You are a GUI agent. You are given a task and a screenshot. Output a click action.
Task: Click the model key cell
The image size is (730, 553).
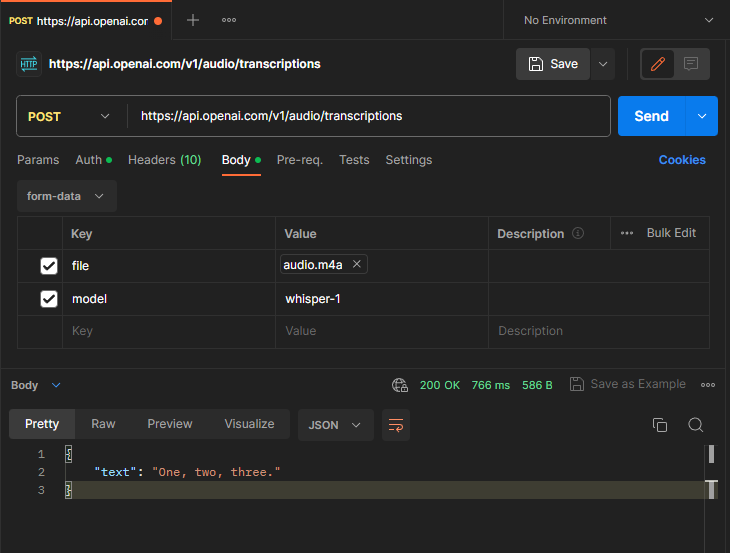[169, 299]
